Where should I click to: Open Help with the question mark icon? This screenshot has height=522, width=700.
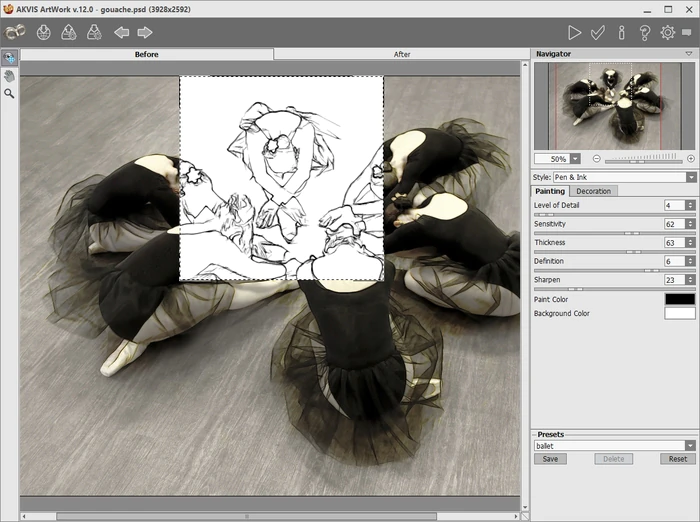pyautogui.click(x=644, y=33)
